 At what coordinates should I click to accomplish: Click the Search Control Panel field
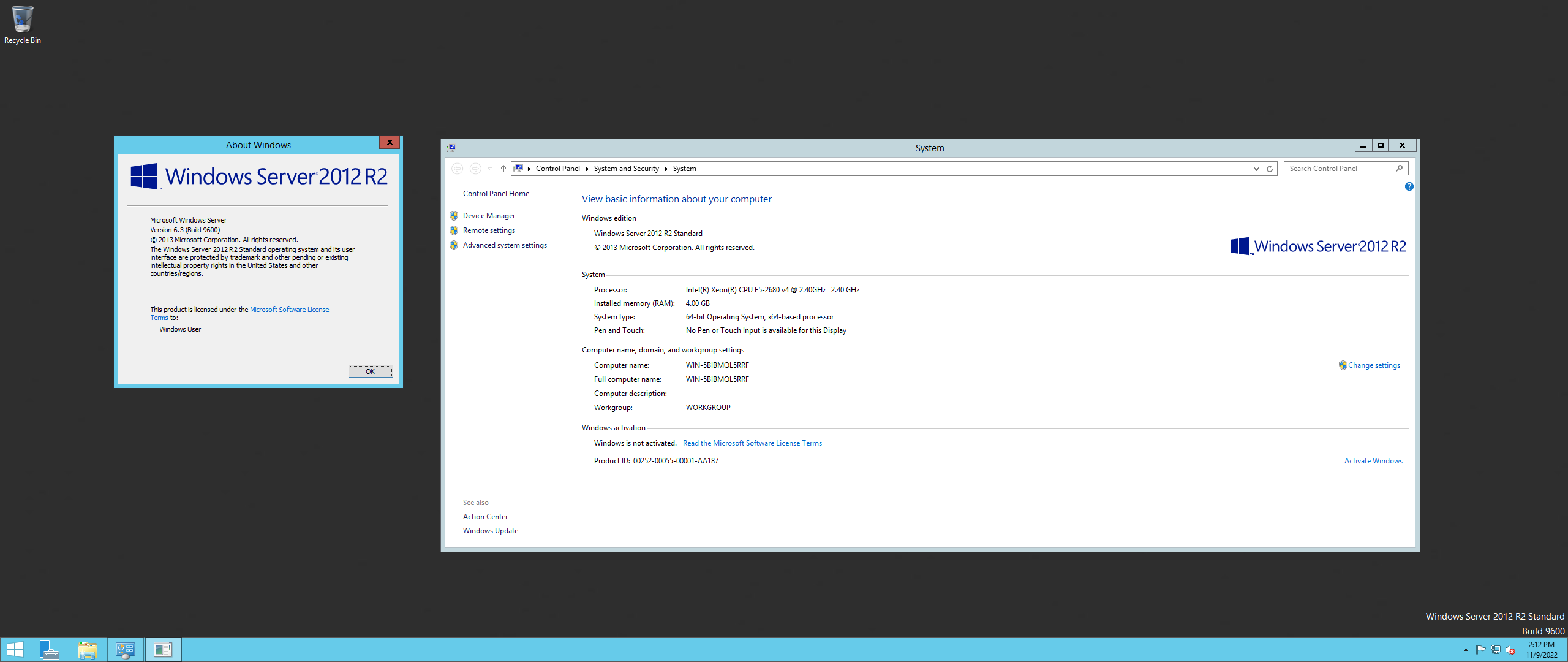pyautogui.click(x=1339, y=169)
